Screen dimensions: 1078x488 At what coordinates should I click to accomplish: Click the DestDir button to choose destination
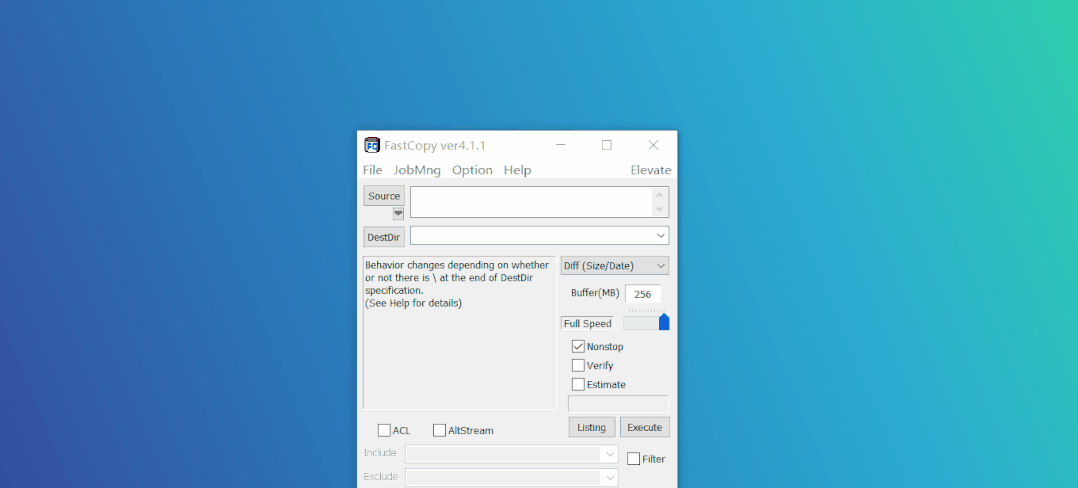pos(384,237)
